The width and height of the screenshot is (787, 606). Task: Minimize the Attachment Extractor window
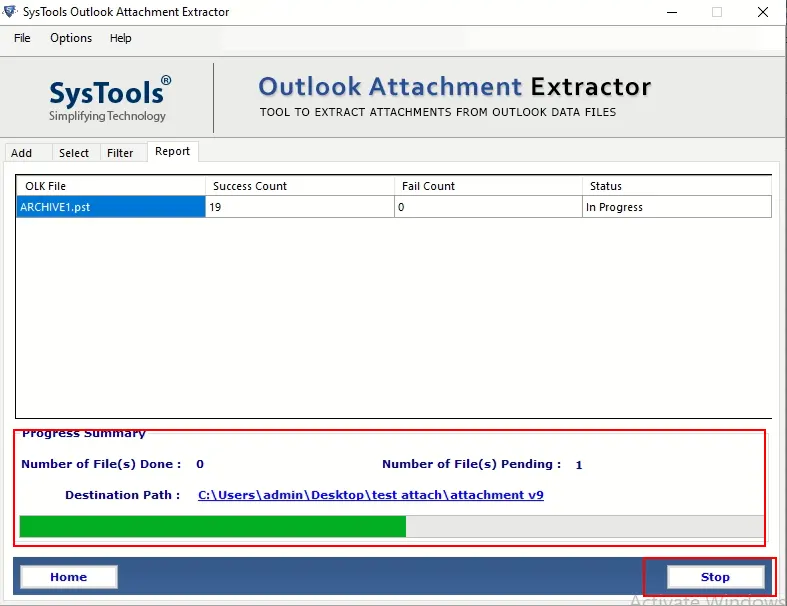672,12
